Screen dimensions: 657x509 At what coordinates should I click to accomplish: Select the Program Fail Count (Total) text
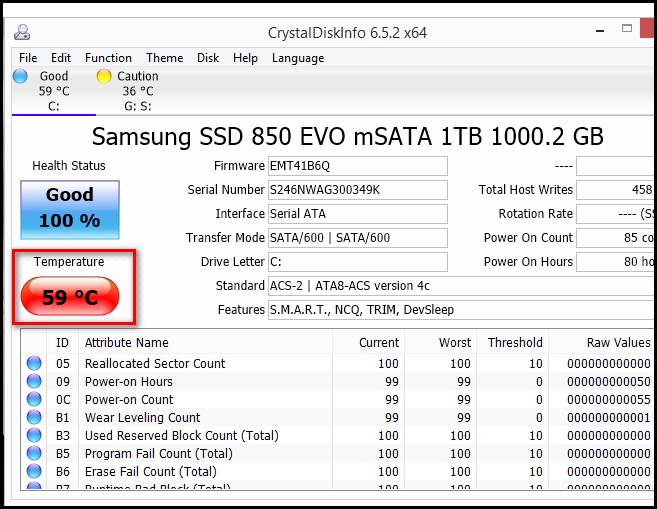[158, 454]
